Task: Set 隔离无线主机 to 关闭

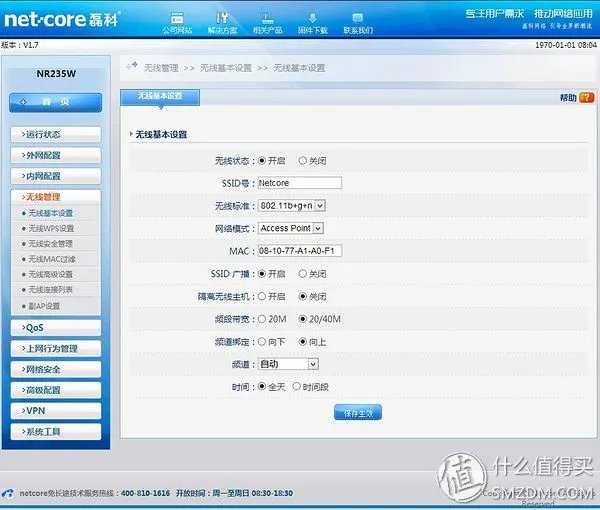Action: click(x=303, y=297)
